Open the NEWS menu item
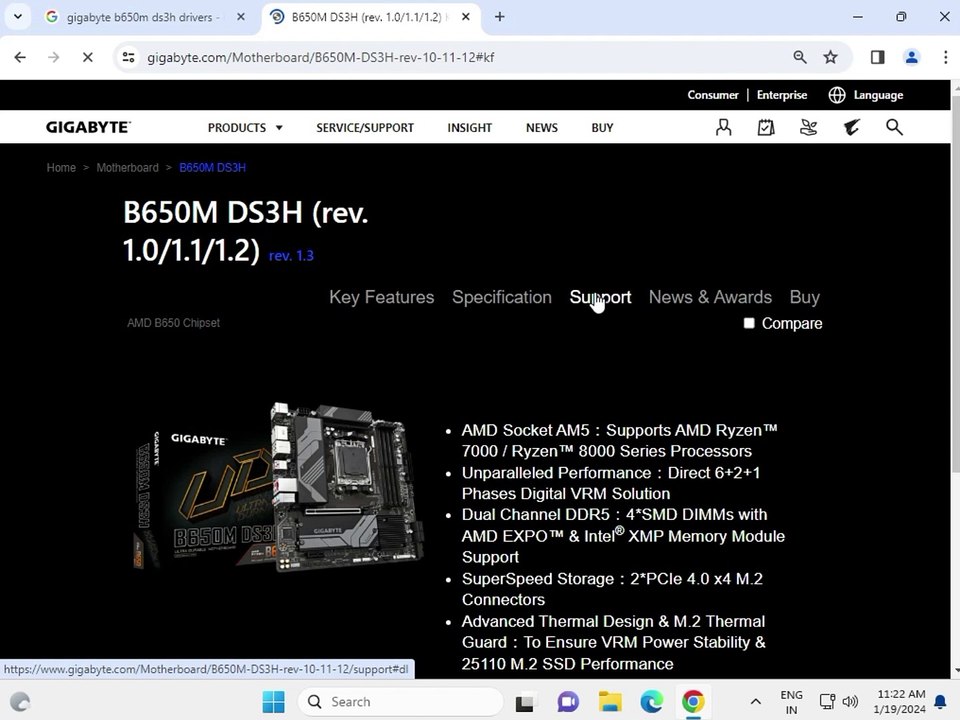This screenshot has width=960, height=720. [x=542, y=127]
